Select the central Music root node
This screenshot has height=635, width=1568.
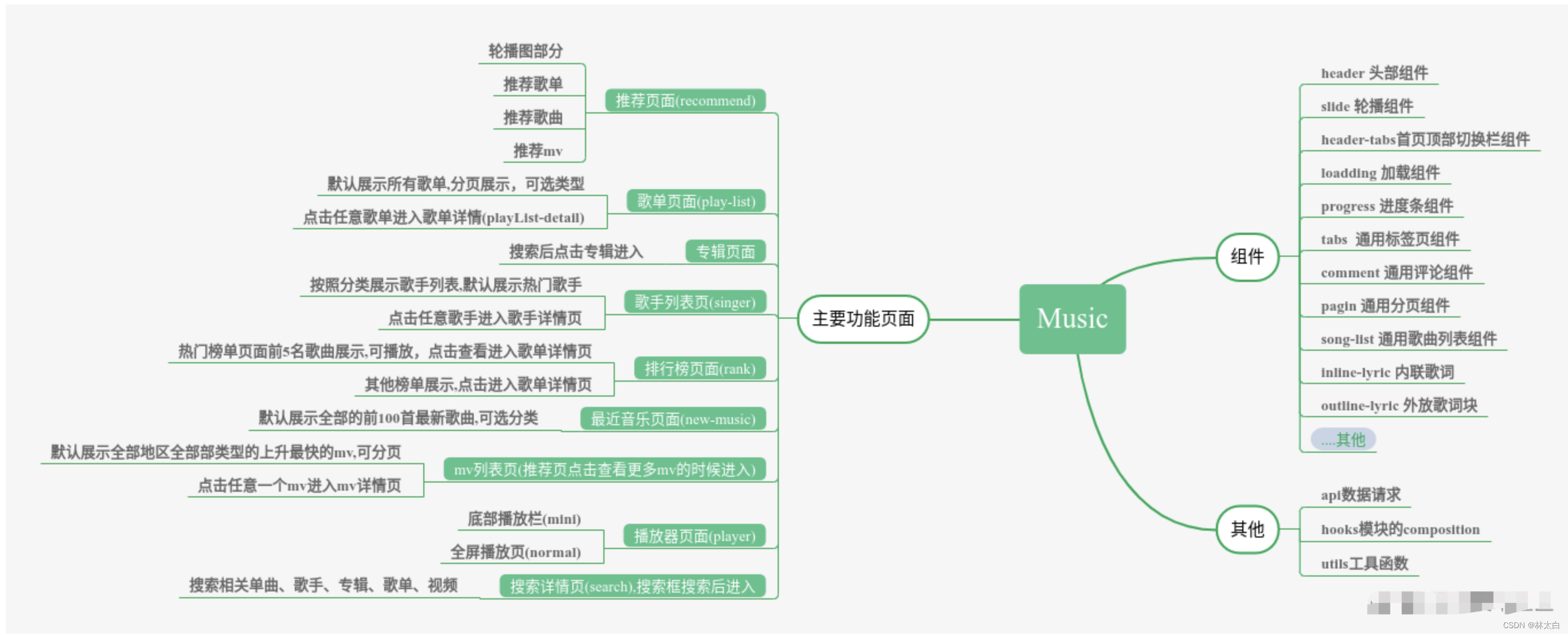point(1072,319)
